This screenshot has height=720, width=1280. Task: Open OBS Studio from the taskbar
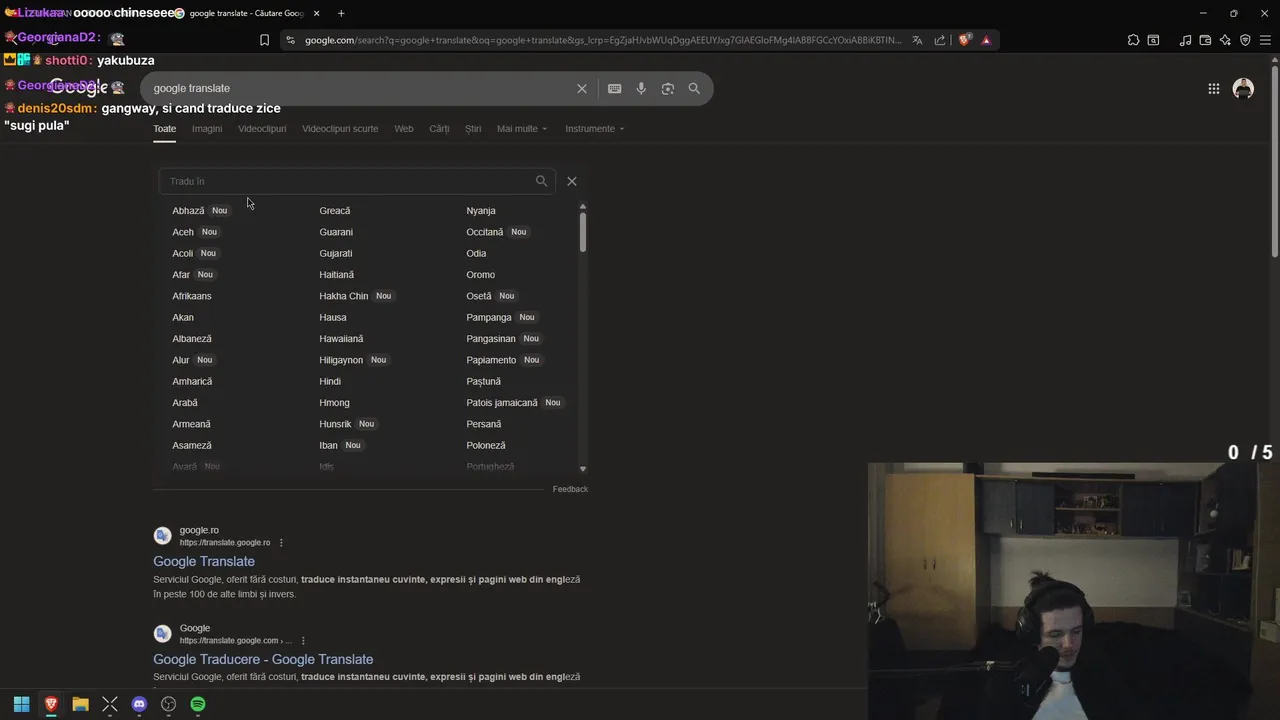pyautogui.click(x=169, y=704)
